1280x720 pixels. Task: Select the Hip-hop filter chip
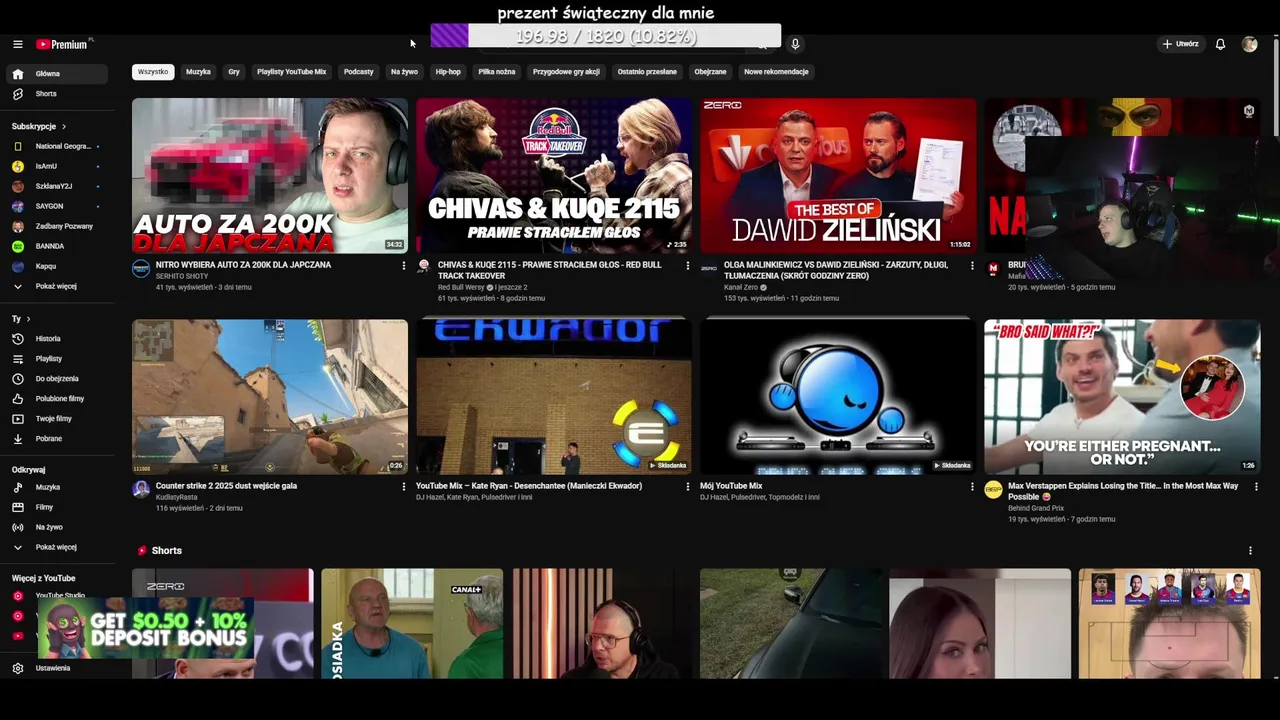448,72
